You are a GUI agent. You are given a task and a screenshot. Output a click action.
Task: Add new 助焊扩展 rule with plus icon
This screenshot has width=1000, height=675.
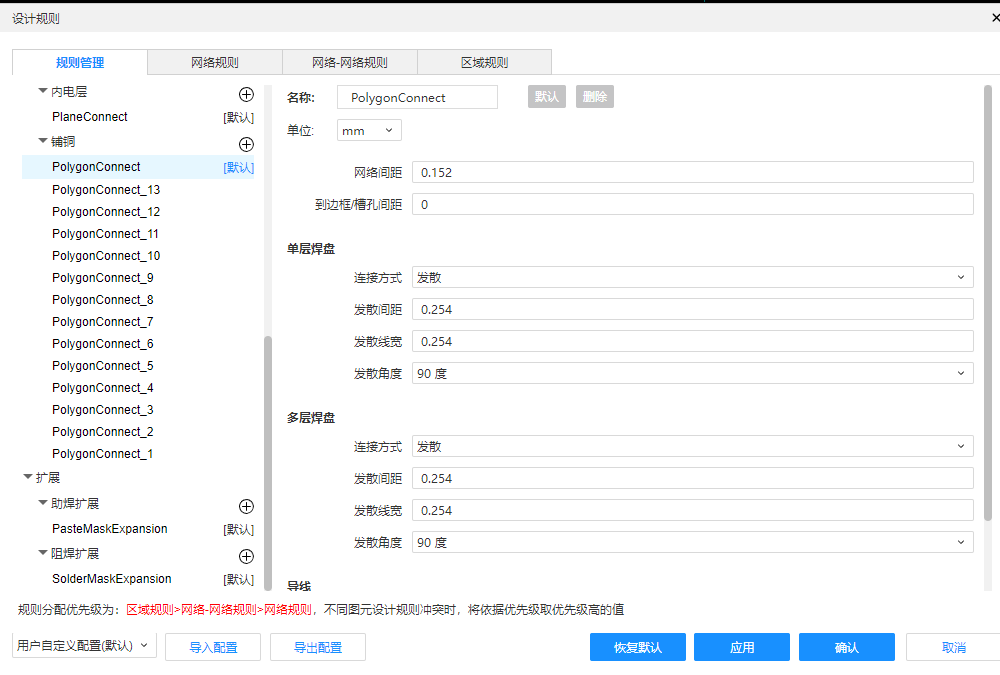click(x=246, y=506)
